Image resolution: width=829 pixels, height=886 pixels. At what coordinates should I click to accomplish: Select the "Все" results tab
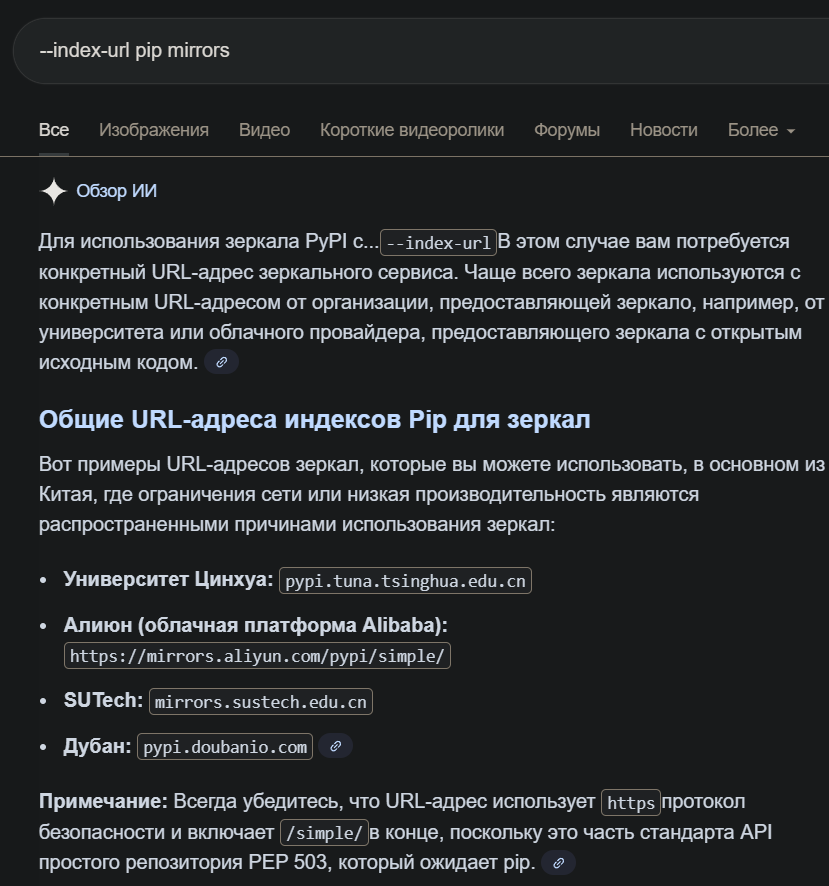tap(54, 130)
